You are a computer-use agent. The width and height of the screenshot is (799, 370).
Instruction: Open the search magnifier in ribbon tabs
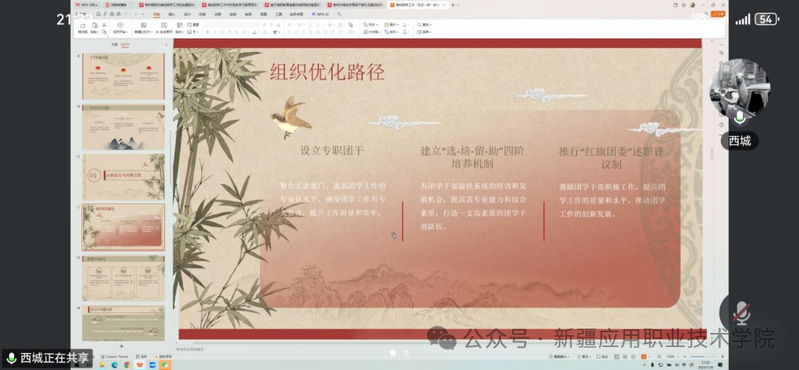click(x=339, y=14)
